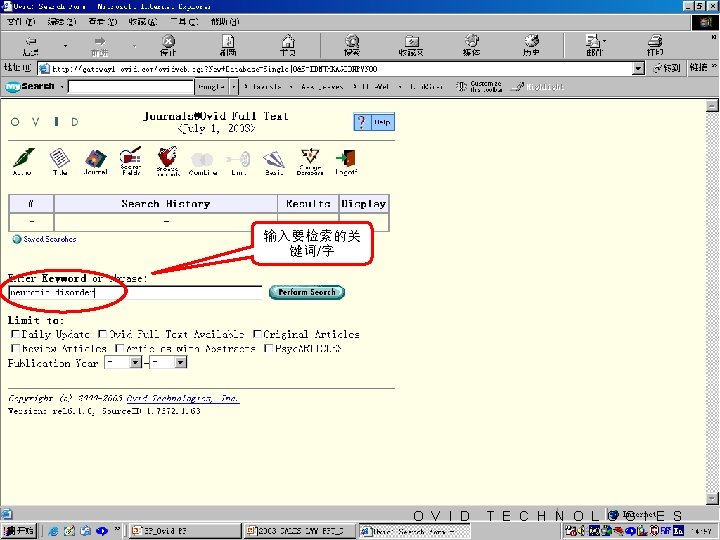The width and height of the screenshot is (720, 540).
Task: Open the Ovid Technologies, Inc. link
Action: click(183, 398)
